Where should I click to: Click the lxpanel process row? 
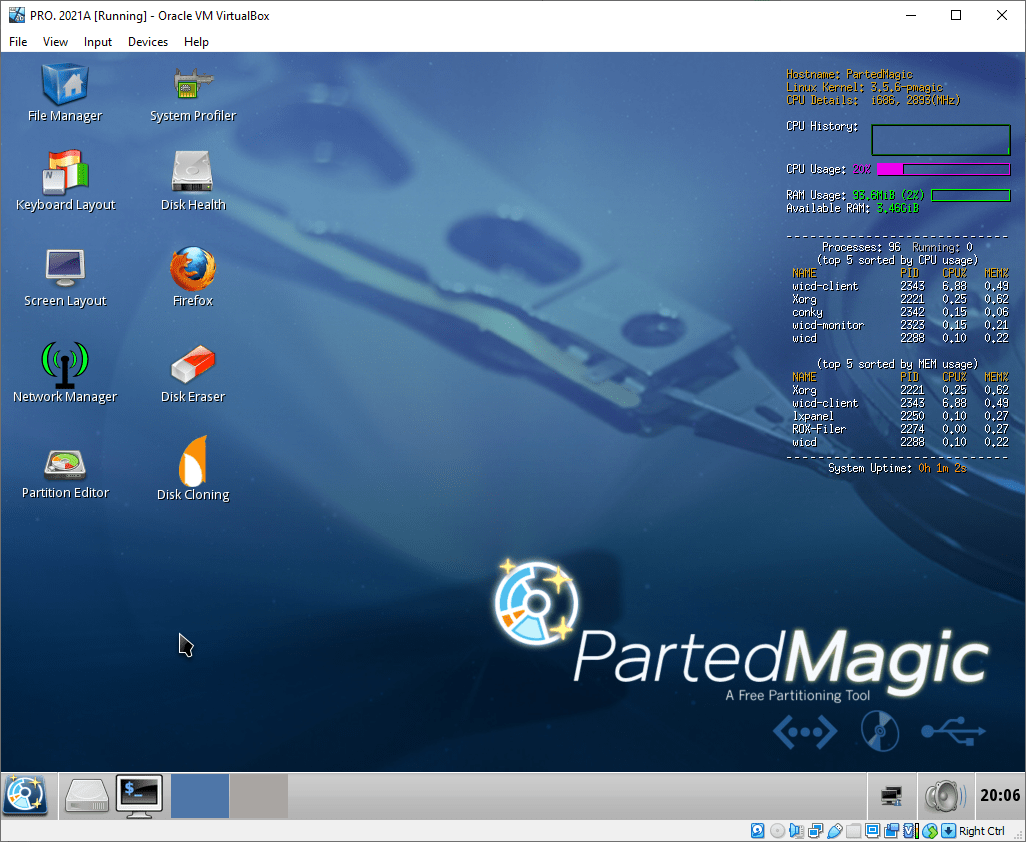pos(900,416)
